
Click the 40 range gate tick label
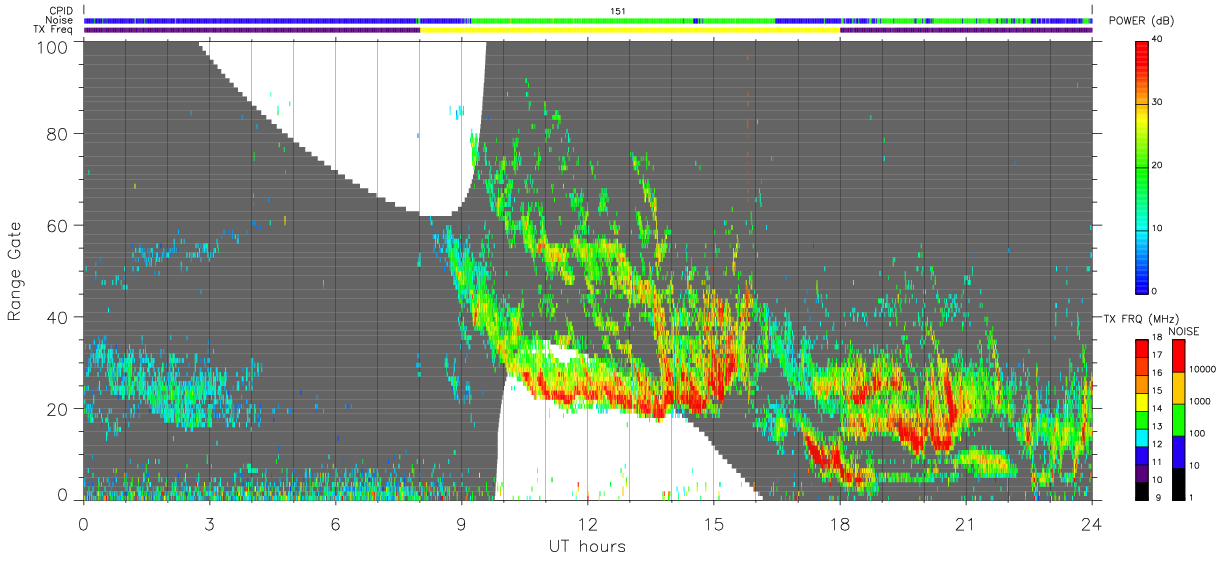[57, 317]
